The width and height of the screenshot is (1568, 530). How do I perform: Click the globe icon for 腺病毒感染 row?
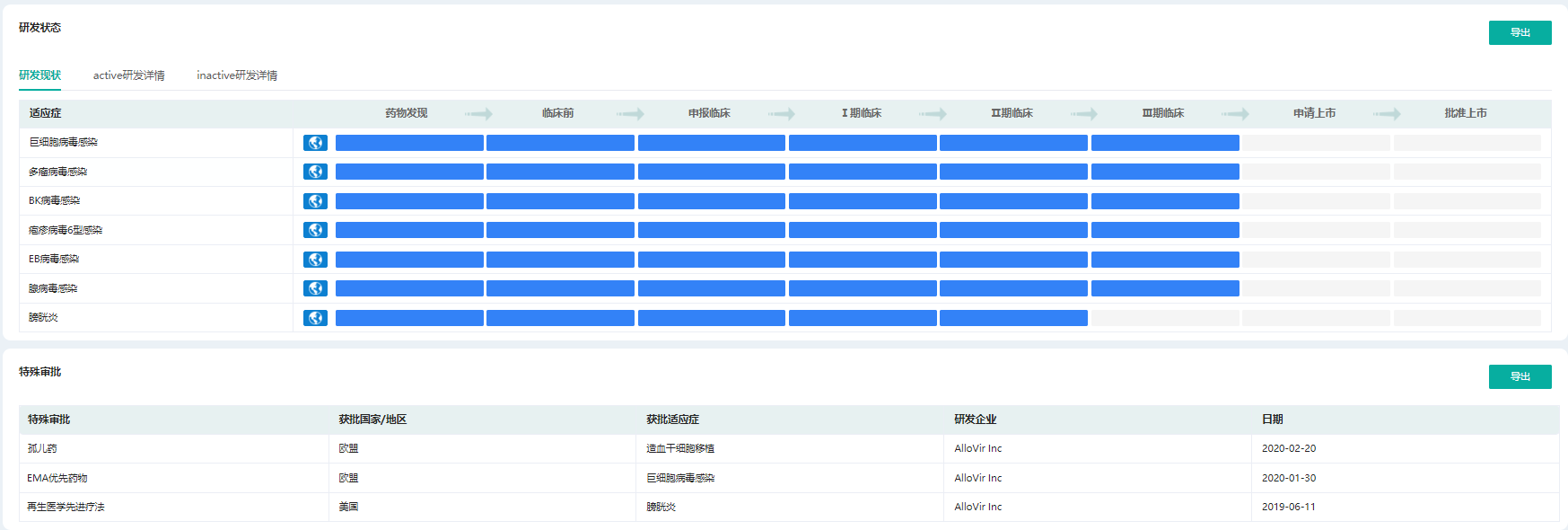pos(315,288)
